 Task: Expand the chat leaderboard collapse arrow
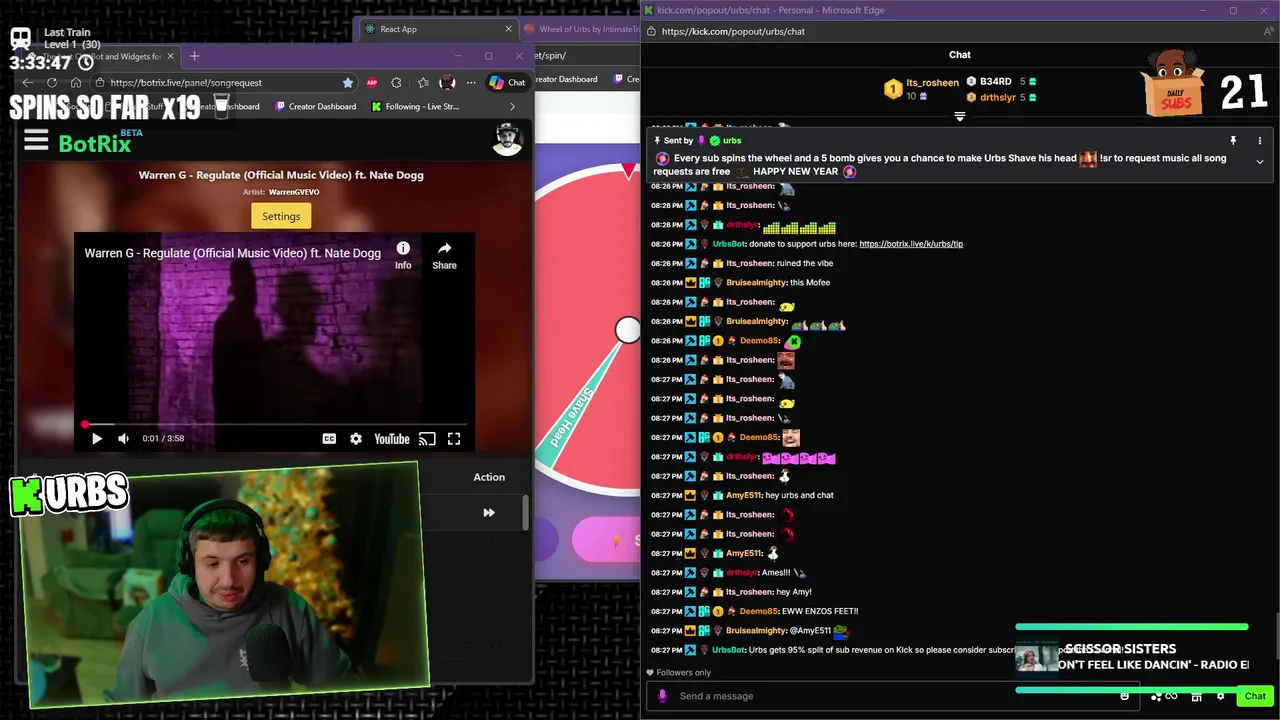pyautogui.click(x=960, y=117)
